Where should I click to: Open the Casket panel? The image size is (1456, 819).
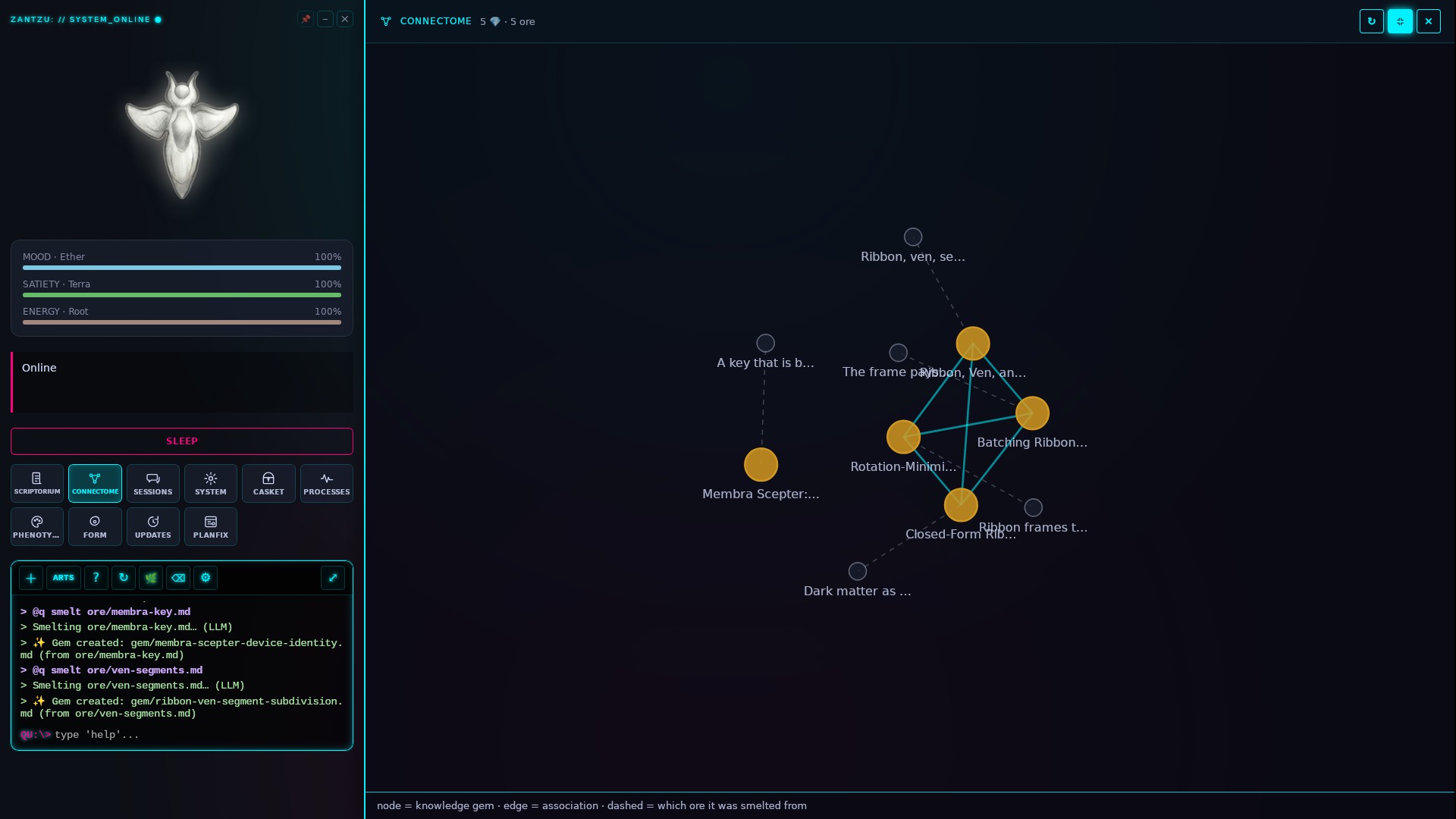(x=268, y=483)
